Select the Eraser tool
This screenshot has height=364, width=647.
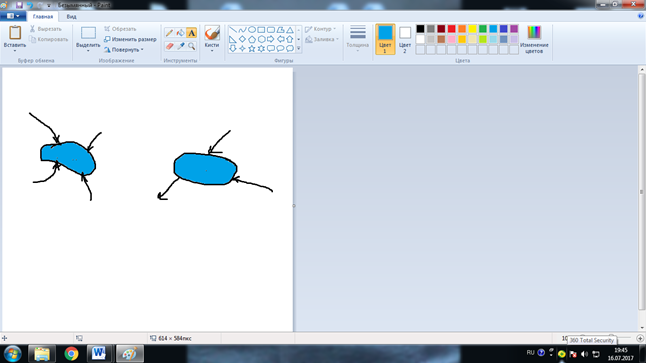(169, 46)
